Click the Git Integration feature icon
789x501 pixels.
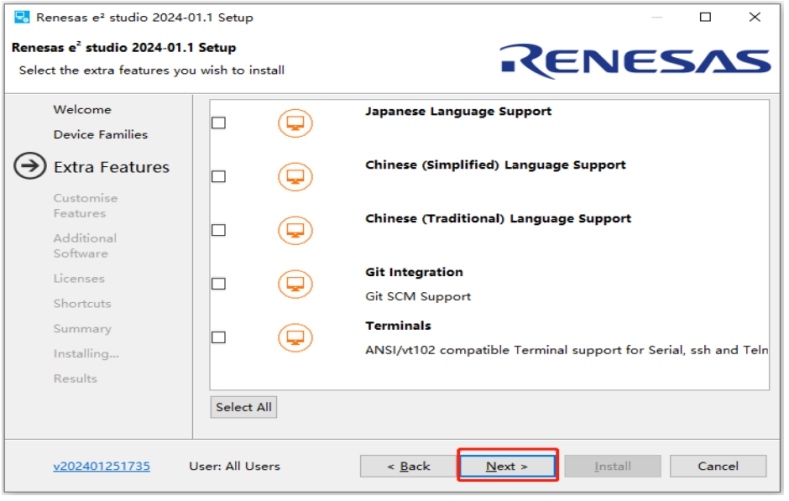(x=295, y=284)
